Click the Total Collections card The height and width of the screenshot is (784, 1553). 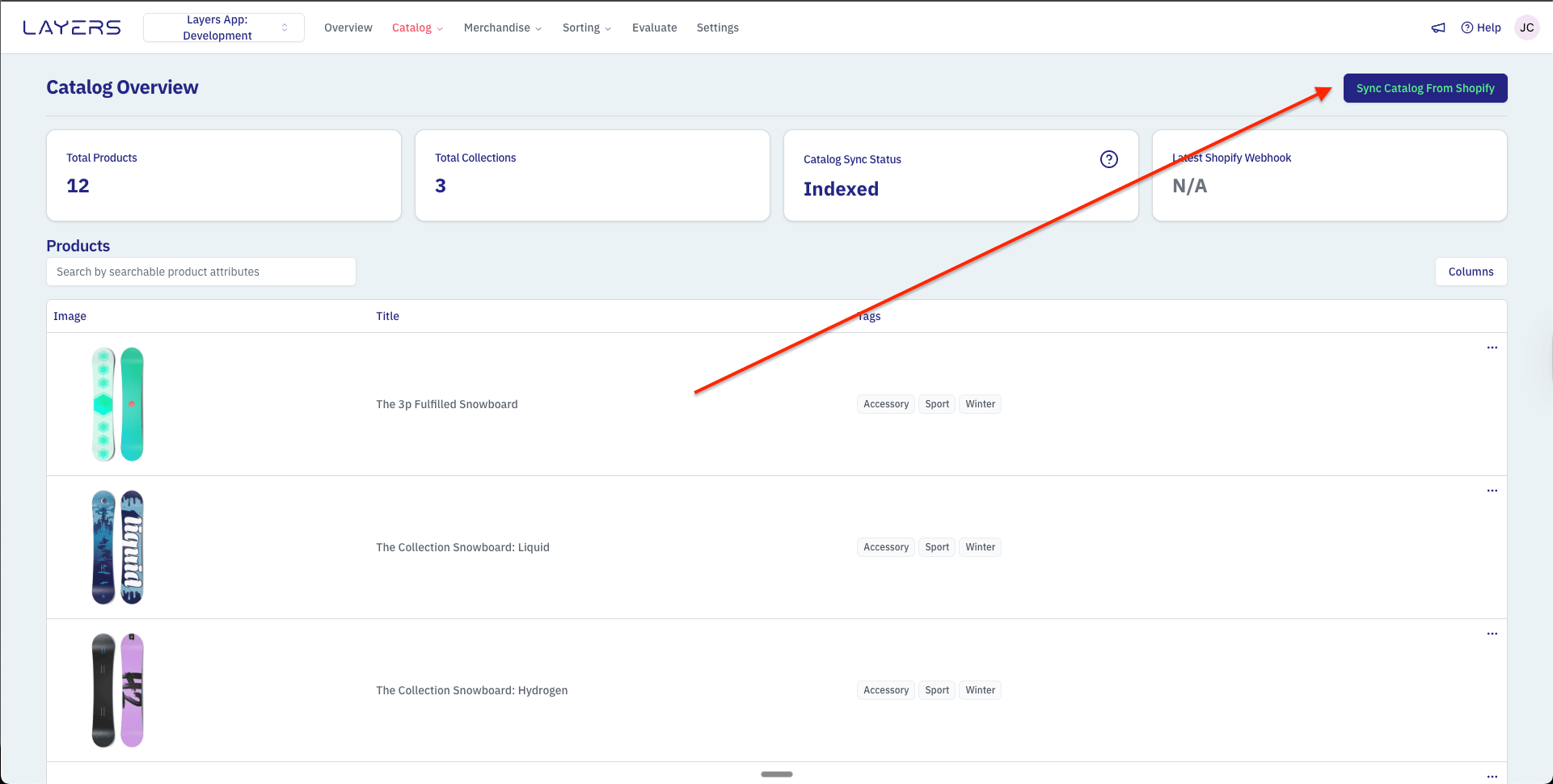tap(593, 175)
